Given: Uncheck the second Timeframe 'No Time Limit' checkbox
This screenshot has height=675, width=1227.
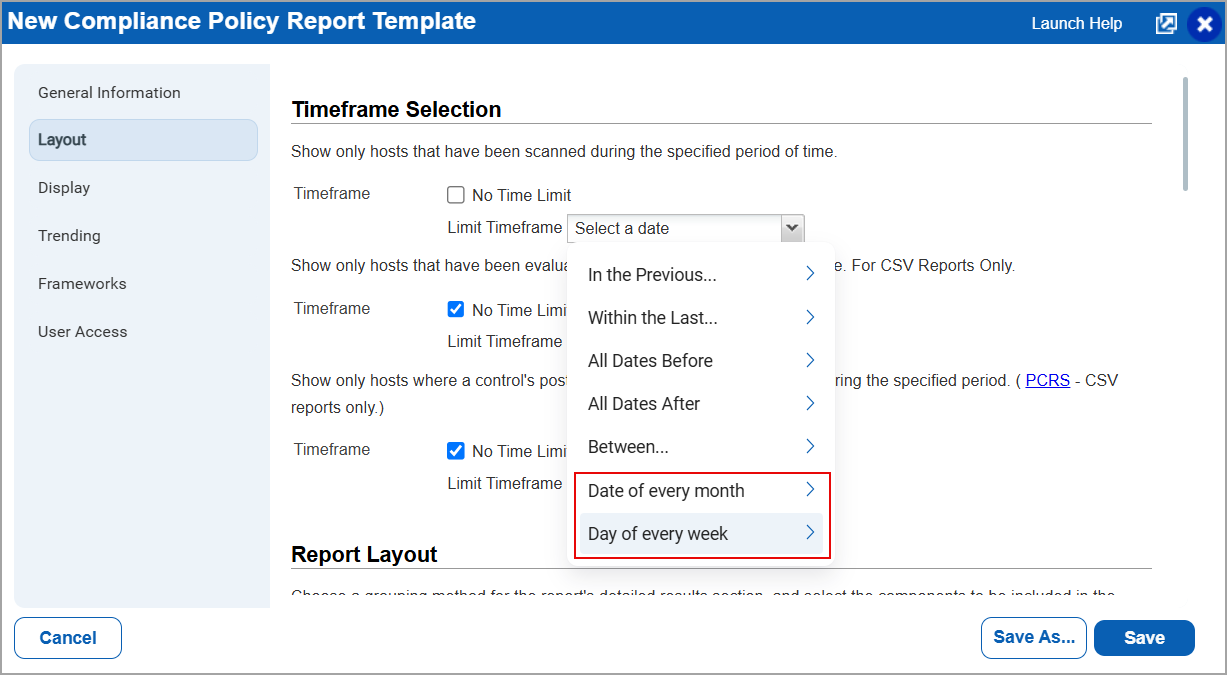Looking at the screenshot, I should [x=456, y=310].
